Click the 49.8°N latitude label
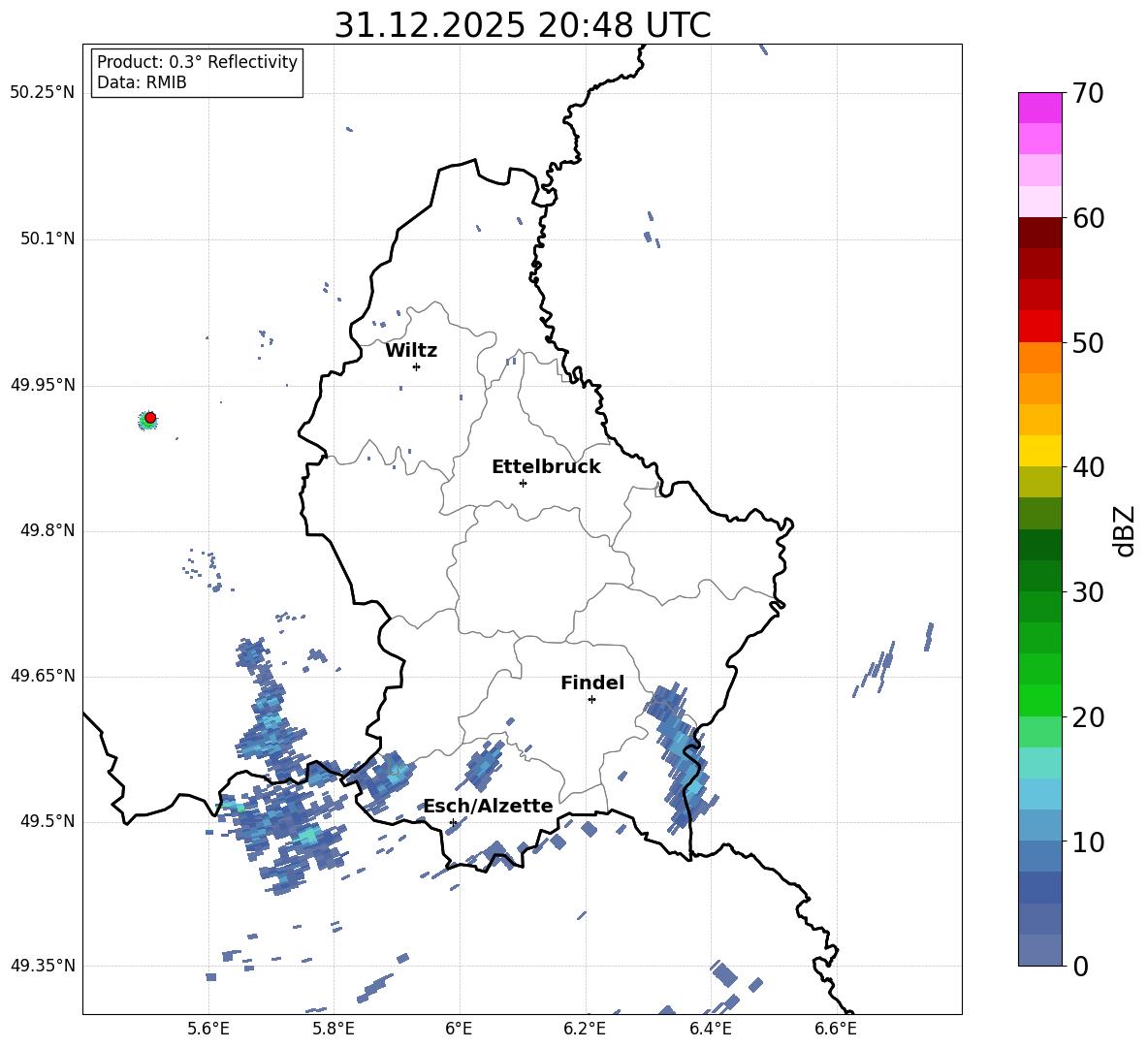 pyautogui.click(x=47, y=530)
